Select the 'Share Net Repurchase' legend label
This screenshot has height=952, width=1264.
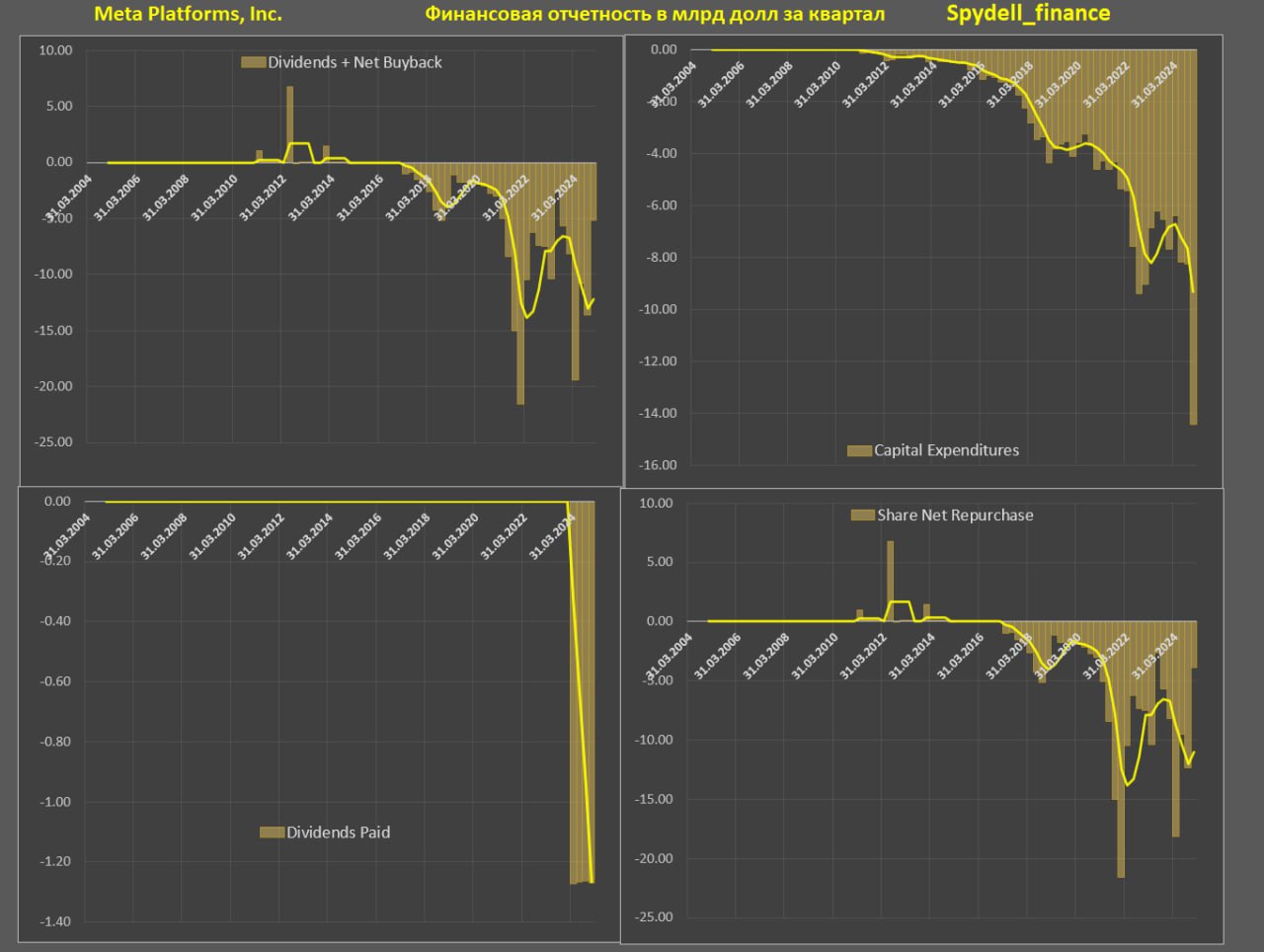[x=955, y=516]
